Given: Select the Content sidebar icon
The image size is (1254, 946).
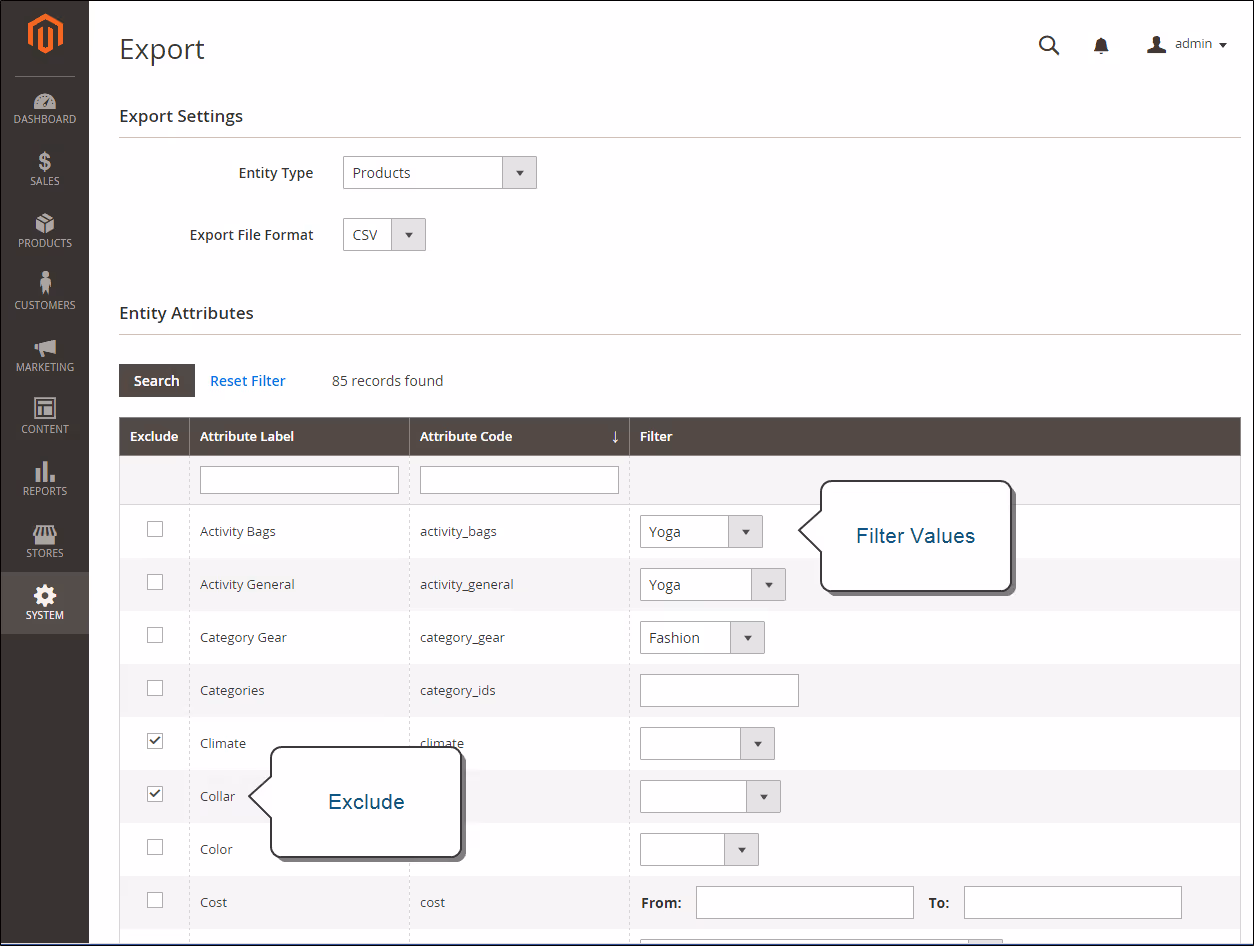Looking at the screenshot, I should (44, 416).
